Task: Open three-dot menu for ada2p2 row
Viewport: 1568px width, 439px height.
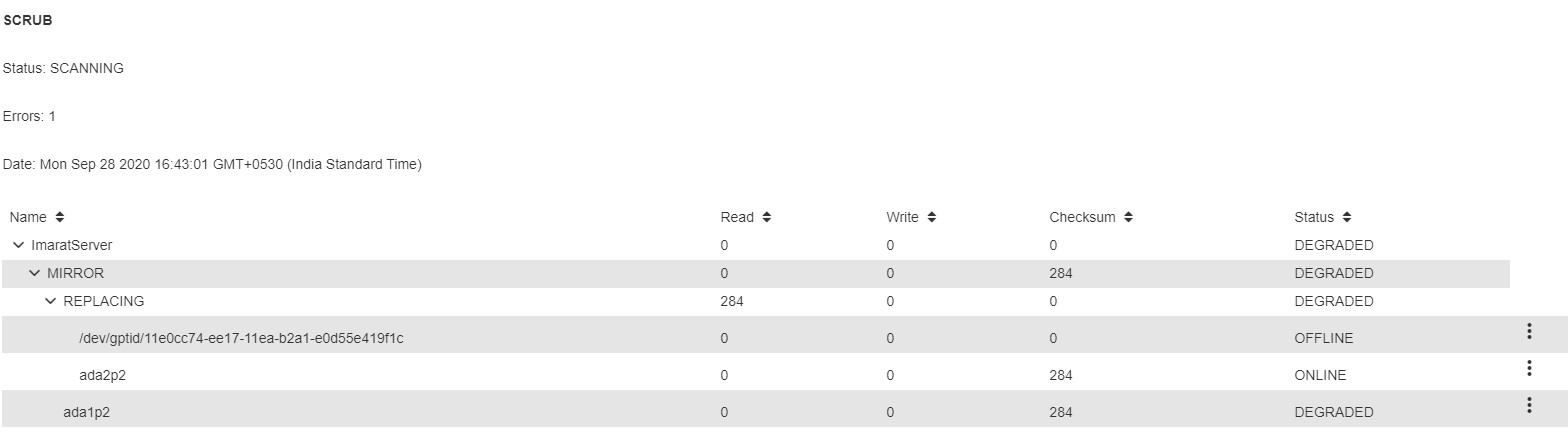Action: point(1529,368)
